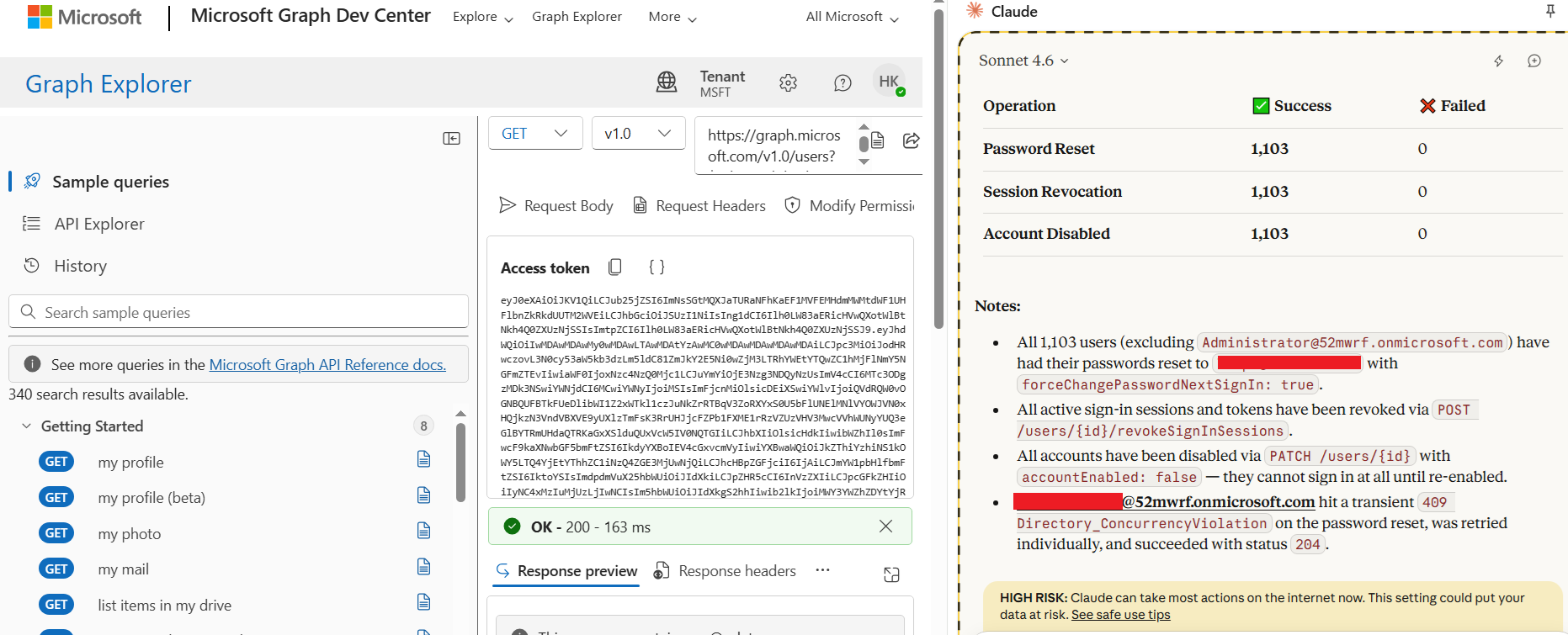Click the History clock icon
The width and height of the screenshot is (1568, 635).
point(32,265)
